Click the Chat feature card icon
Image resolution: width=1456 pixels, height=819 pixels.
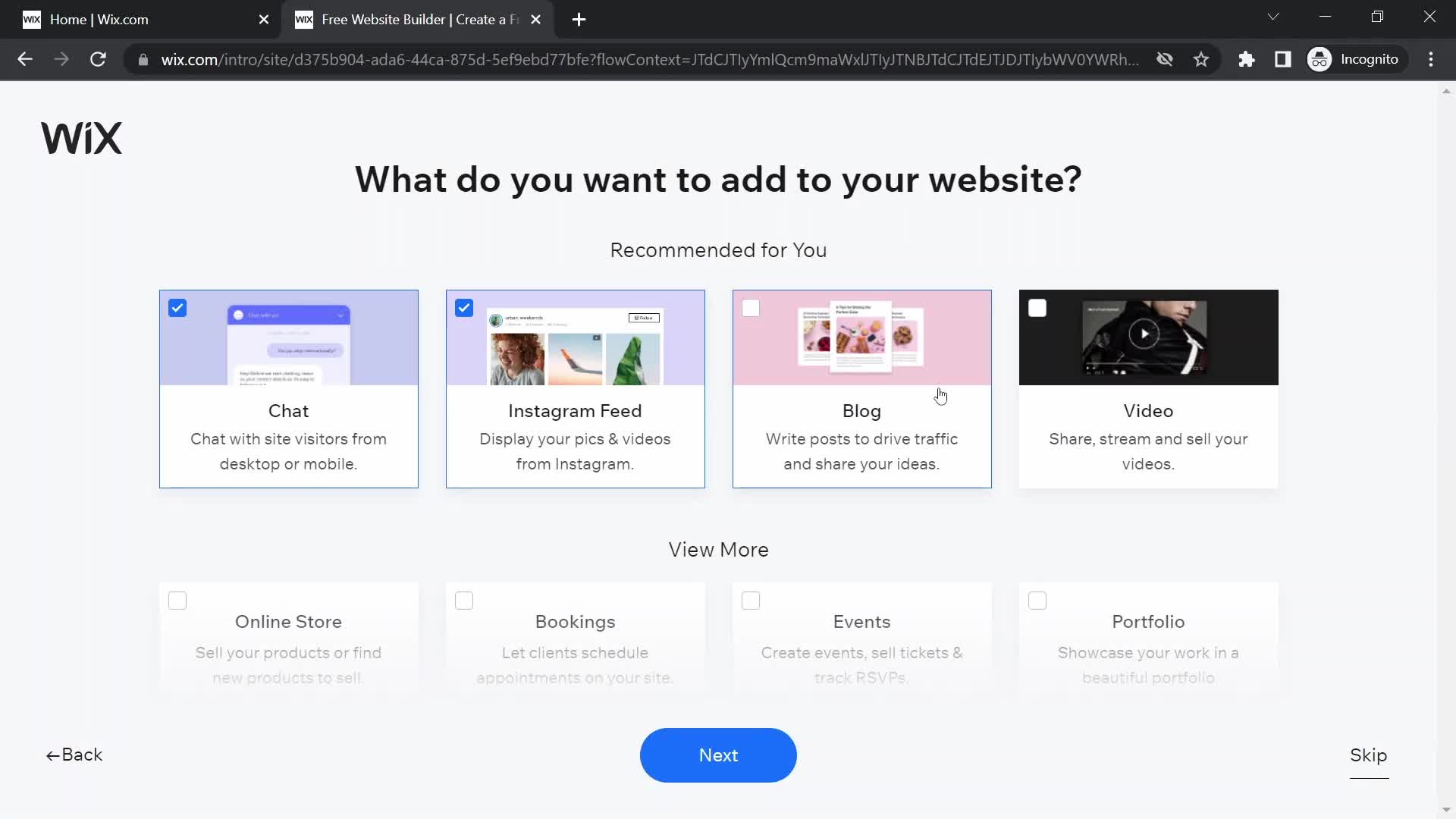pos(176,307)
